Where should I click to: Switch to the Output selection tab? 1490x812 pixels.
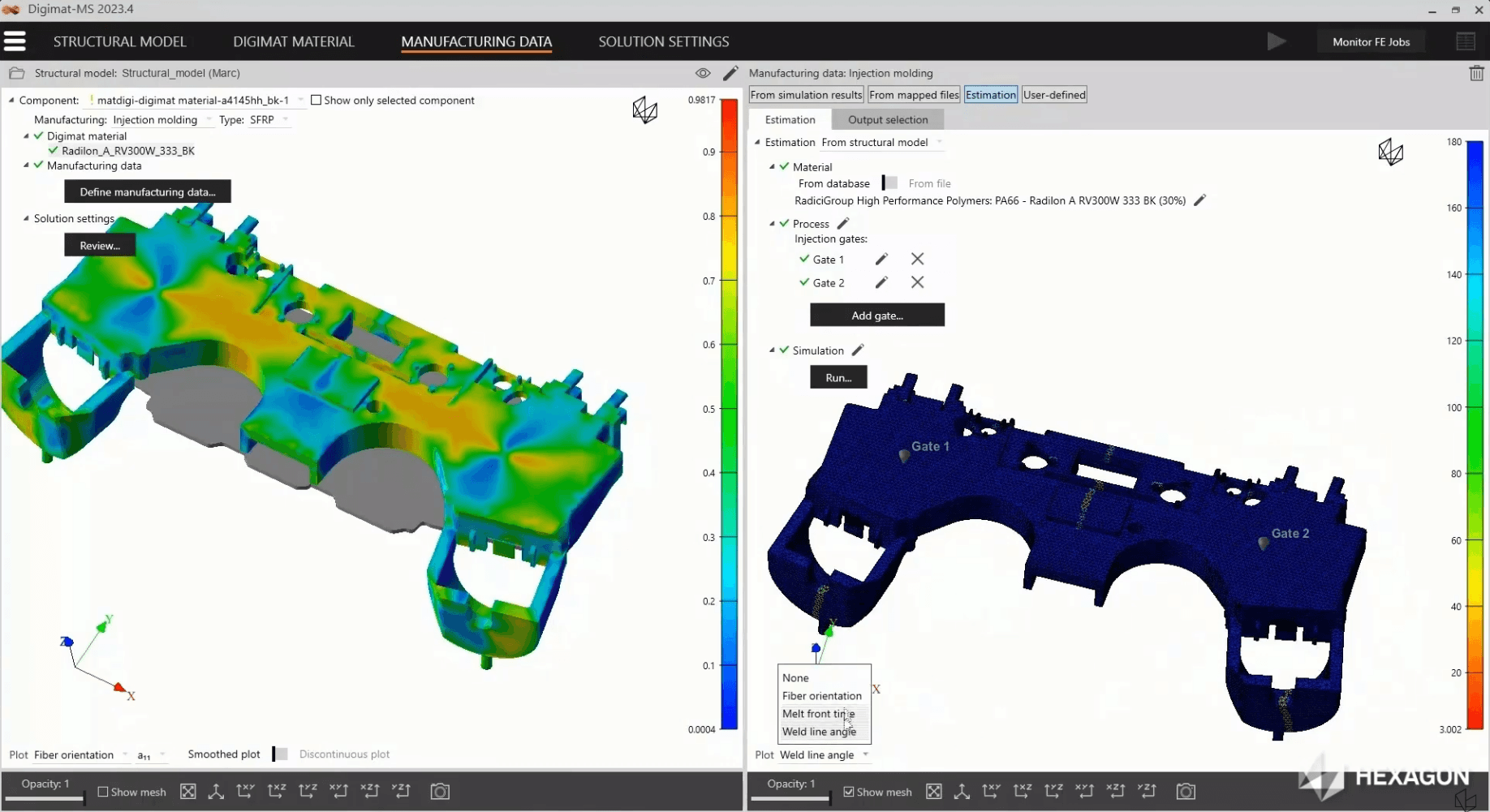click(x=888, y=120)
